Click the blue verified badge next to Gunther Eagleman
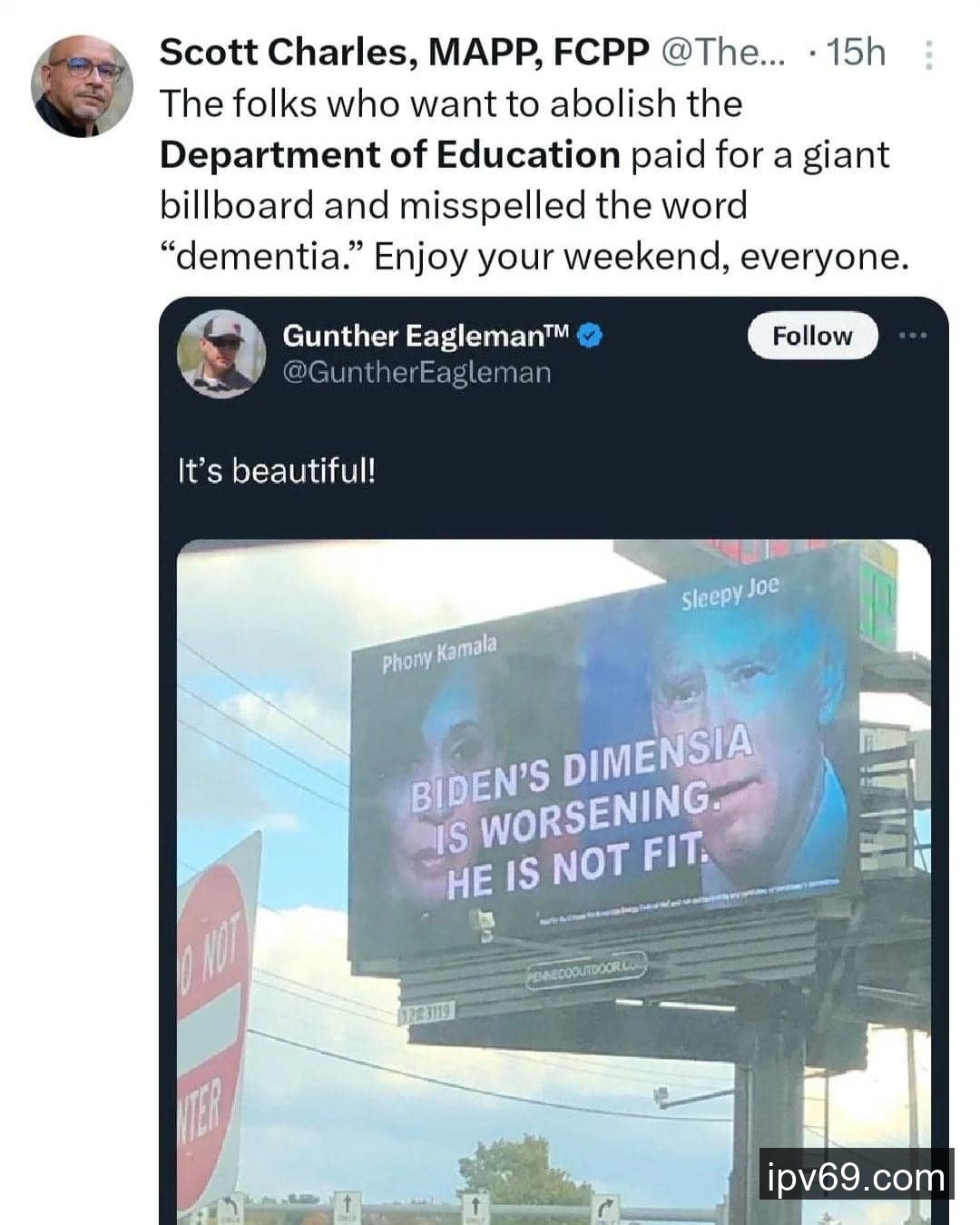The width and height of the screenshot is (980, 1225). (591, 336)
